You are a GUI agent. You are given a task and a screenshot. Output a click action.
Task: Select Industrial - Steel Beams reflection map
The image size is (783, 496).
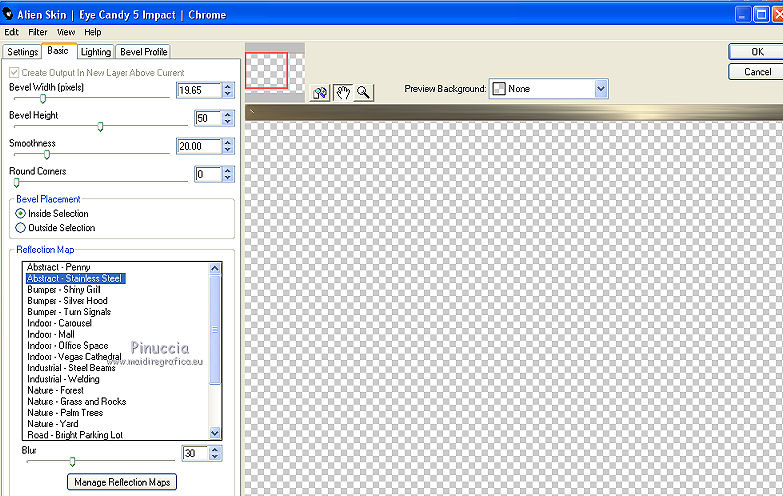[71, 368]
